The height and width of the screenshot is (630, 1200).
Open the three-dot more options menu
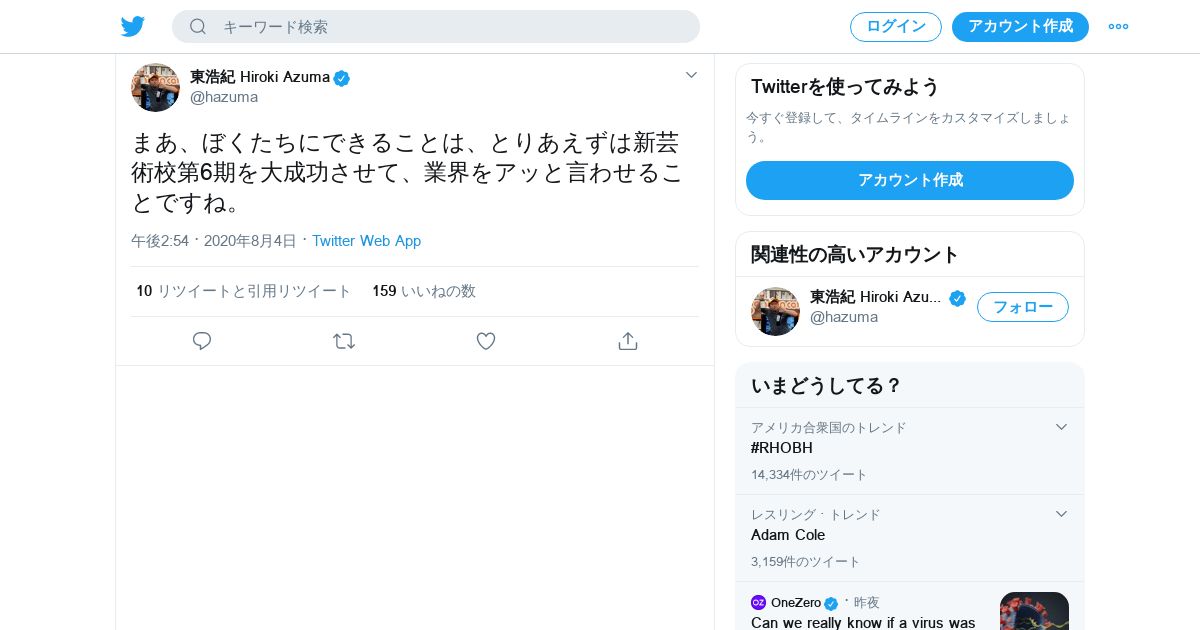[x=1118, y=27]
